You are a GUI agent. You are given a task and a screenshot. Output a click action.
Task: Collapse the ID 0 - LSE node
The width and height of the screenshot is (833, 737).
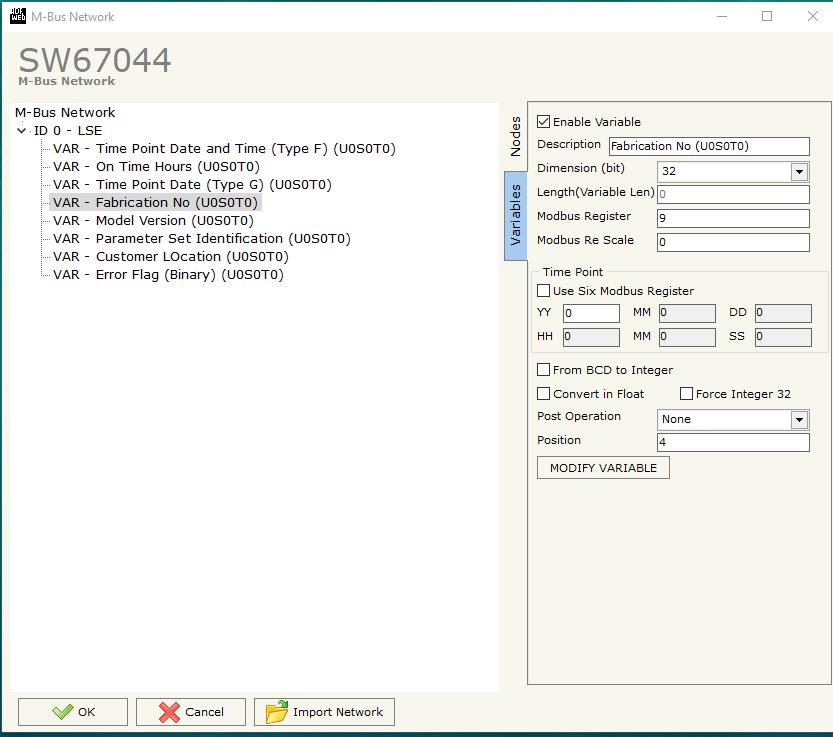tap(22, 130)
